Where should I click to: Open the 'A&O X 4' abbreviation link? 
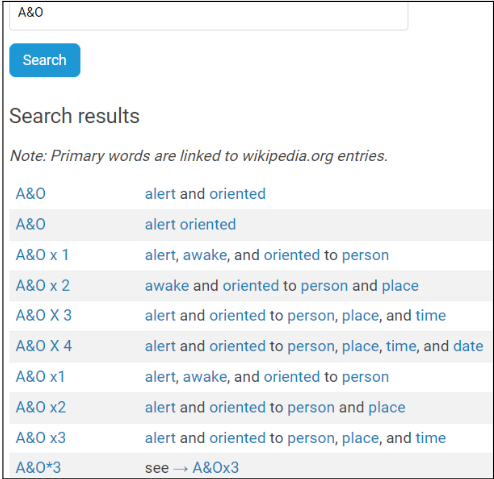[44, 346]
